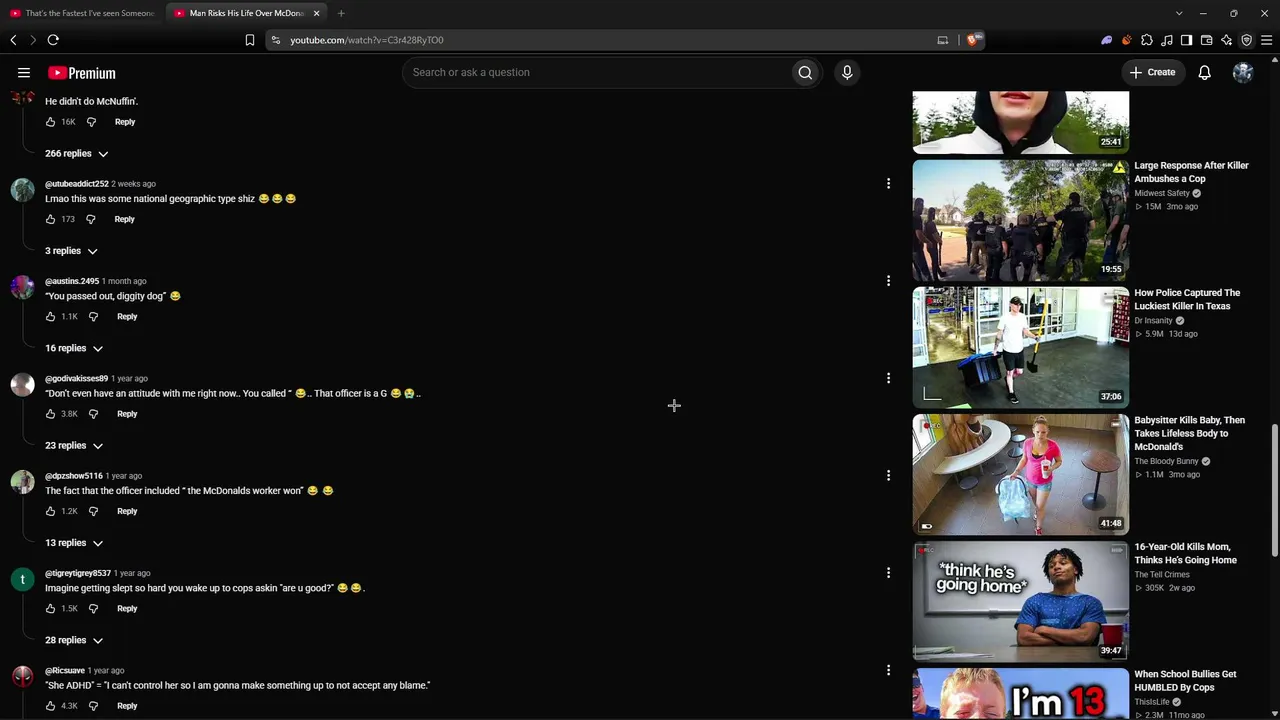
Task: Open the purple ghost extension
Action: tap(1107, 40)
